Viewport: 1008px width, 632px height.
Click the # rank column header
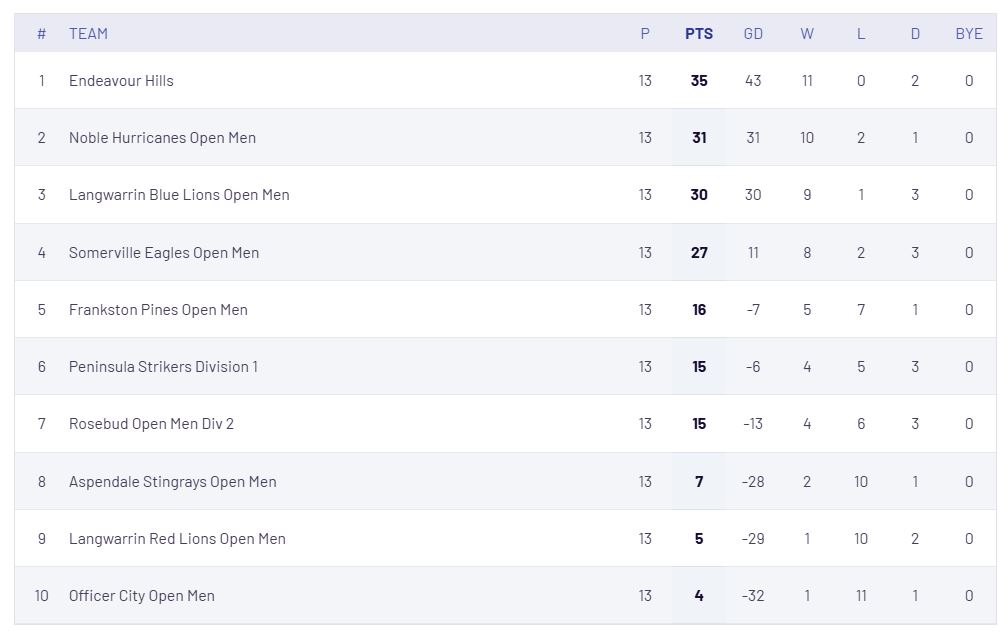click(41, 33)
